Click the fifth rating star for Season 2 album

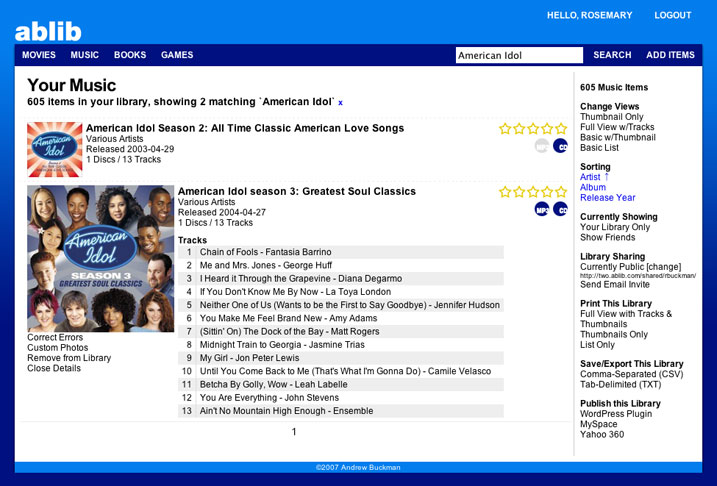[x=561, y=128]
